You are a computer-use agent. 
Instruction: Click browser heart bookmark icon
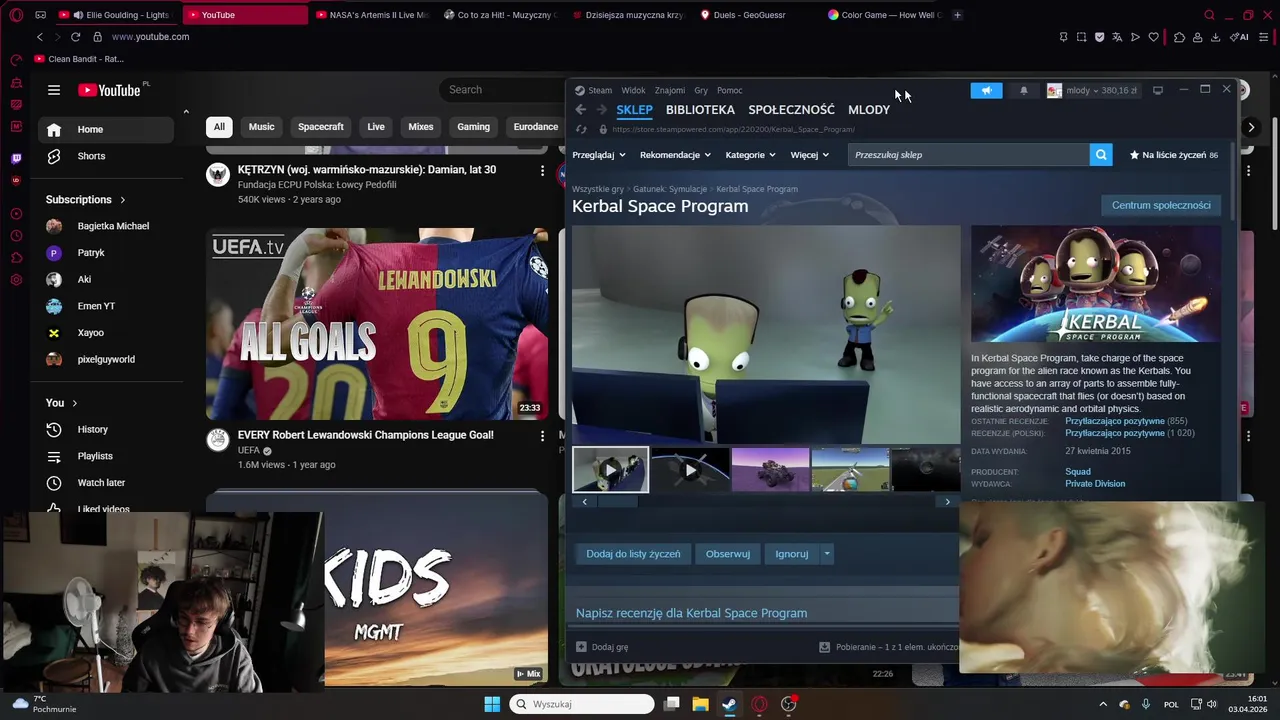coord(1153,37)
